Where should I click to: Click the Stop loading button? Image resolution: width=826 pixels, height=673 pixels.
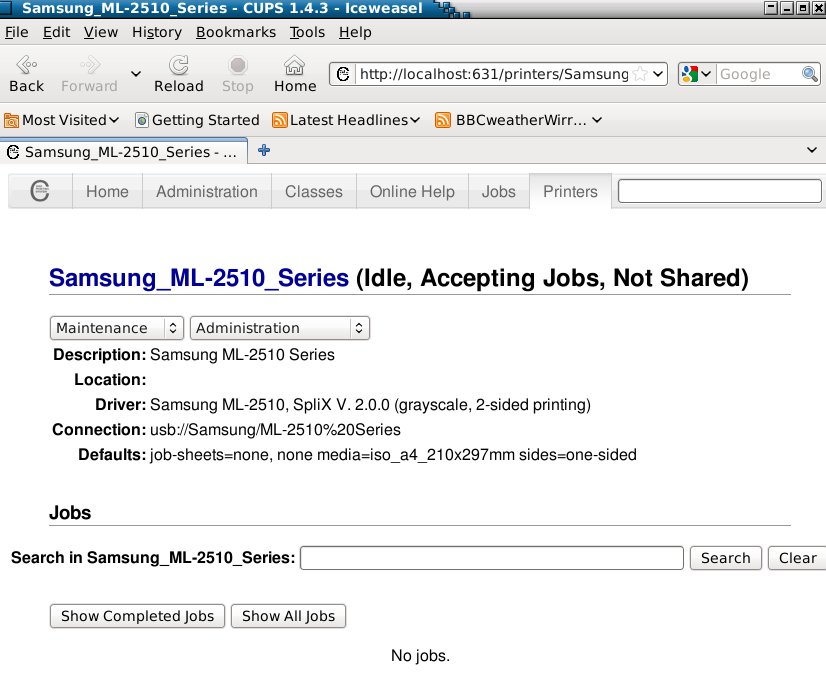(x=238, y=74)
